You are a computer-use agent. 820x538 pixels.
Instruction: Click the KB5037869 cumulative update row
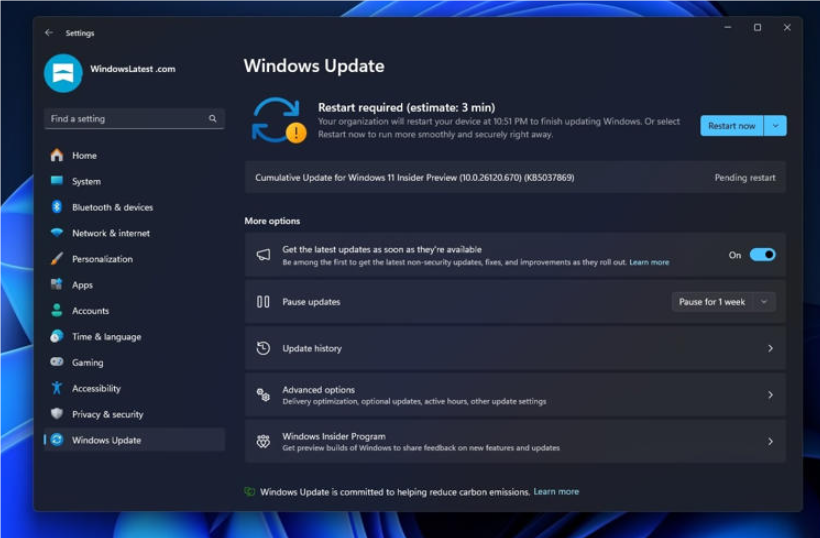point(515,177)
